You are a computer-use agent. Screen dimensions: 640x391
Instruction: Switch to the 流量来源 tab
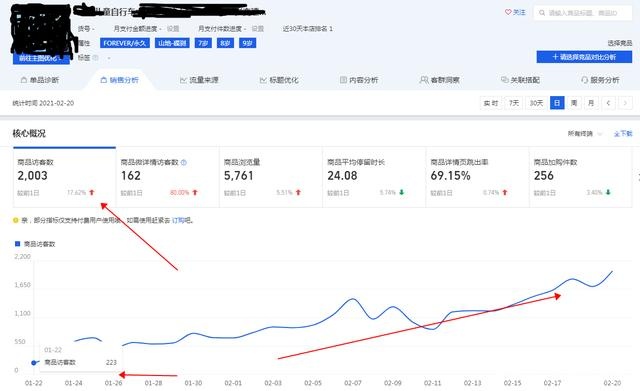199,80
